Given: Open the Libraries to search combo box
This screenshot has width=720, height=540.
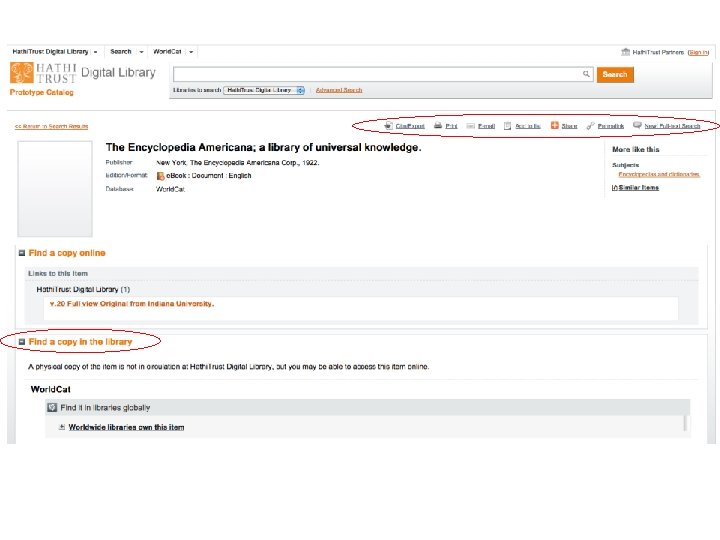Looking at the screenshot, I should 264,90.
